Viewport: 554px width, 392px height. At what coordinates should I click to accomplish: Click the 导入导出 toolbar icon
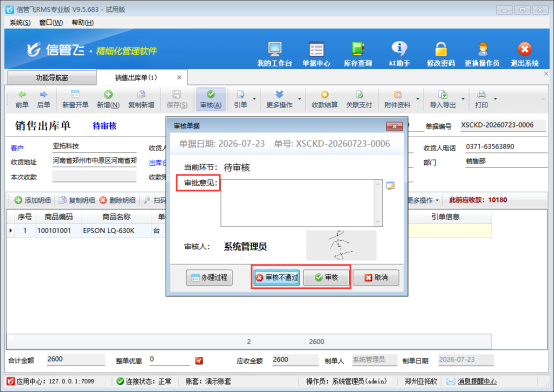443,99
